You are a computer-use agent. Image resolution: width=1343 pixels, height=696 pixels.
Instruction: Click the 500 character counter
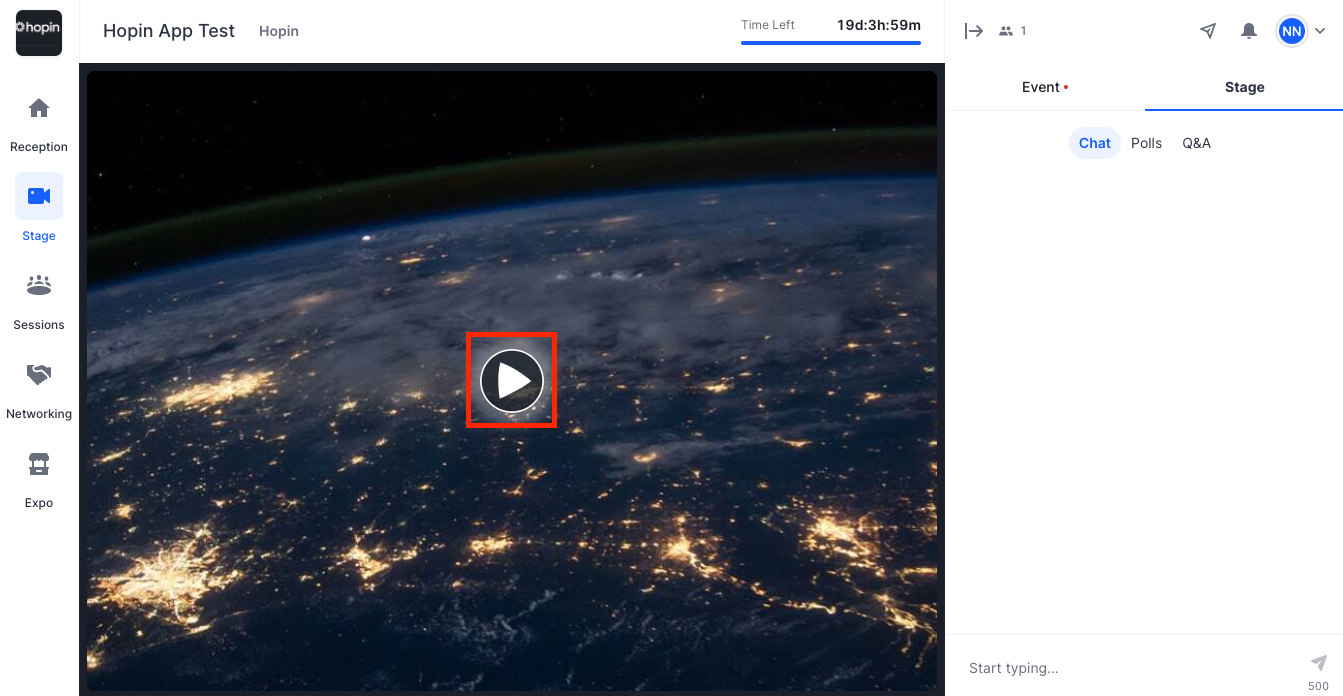tap(1319, 686)
